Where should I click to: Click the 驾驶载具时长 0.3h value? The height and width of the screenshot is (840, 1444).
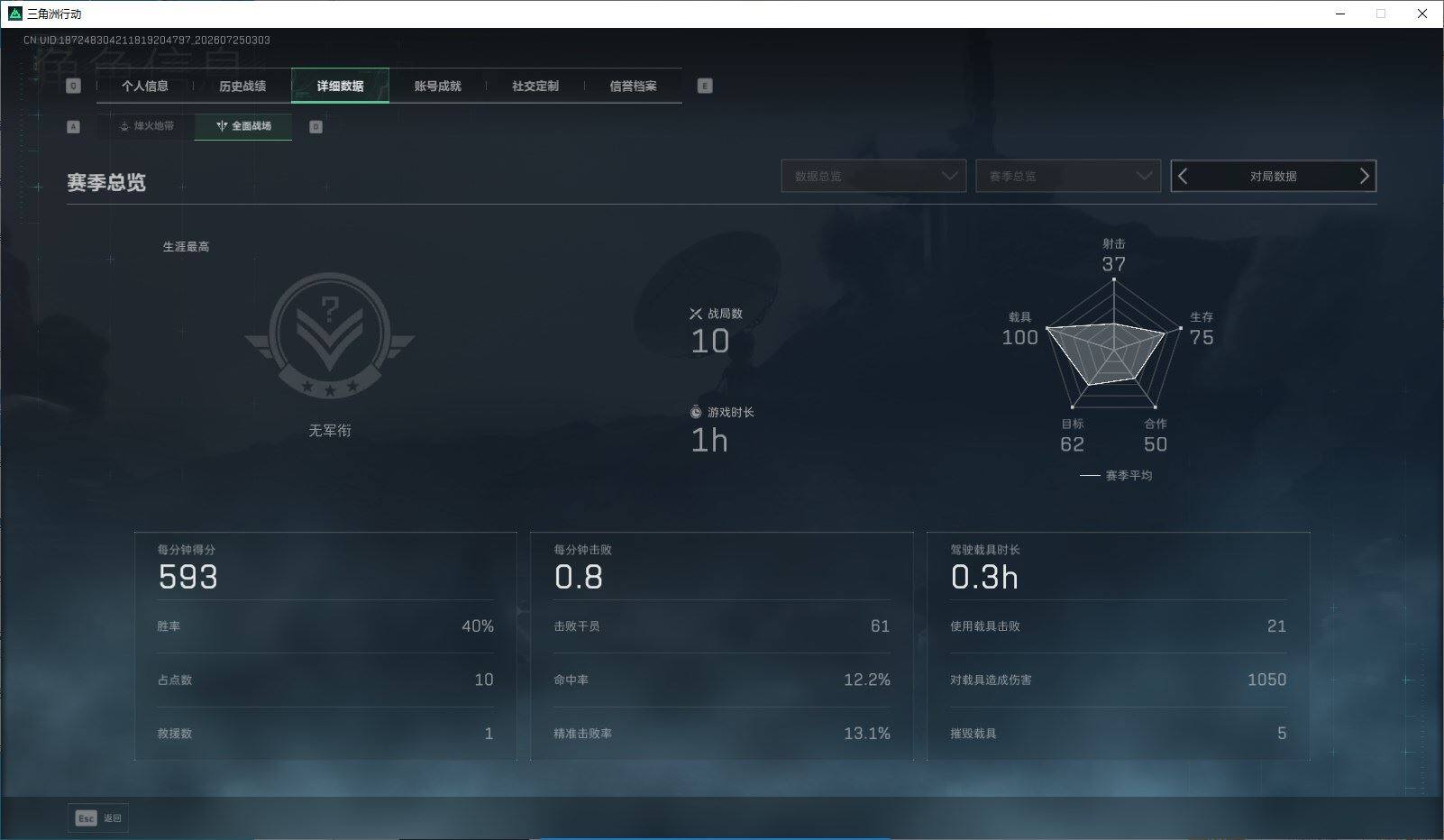[984, 577]
